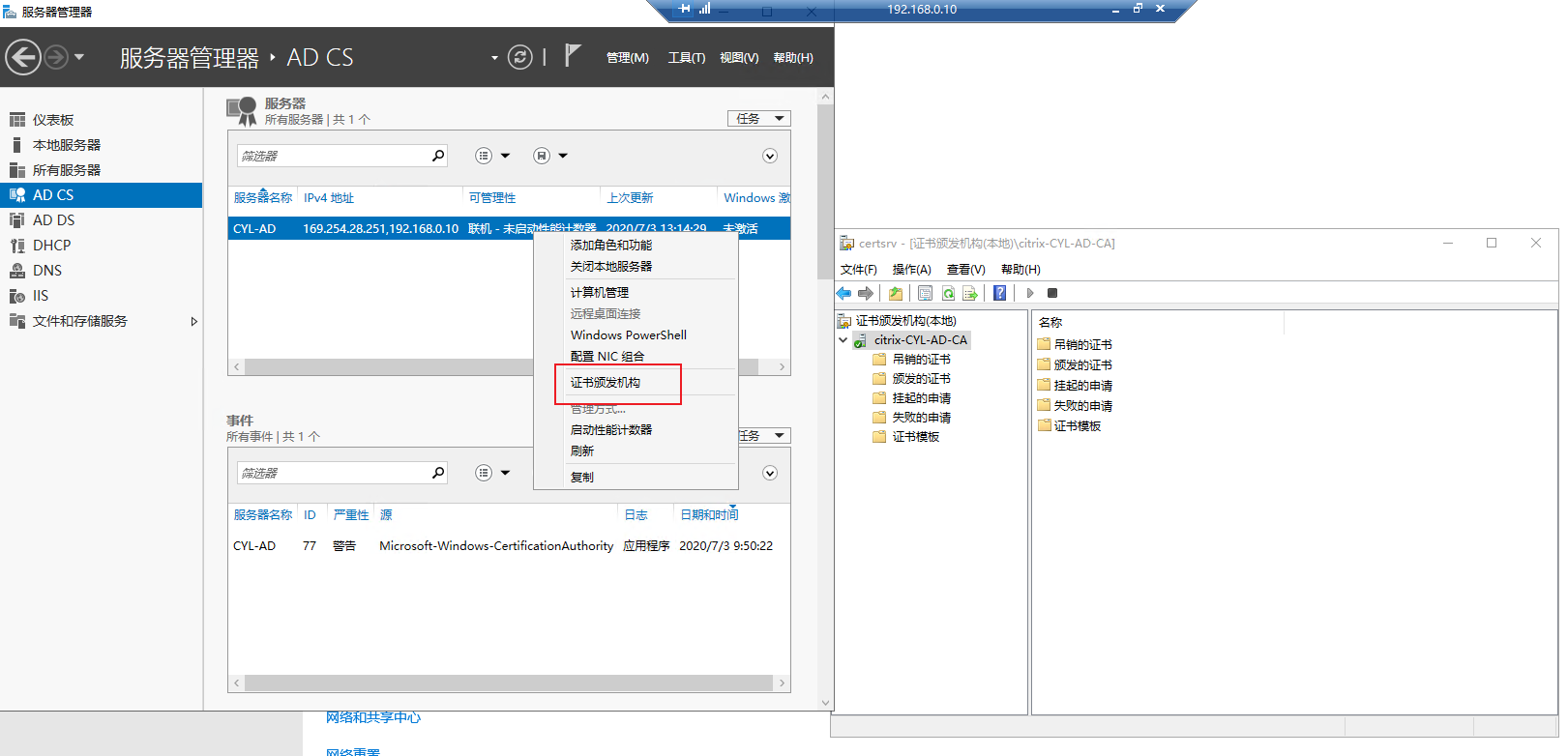Click the events section filter input field
1568x756 pixels.
coord(334,473)
